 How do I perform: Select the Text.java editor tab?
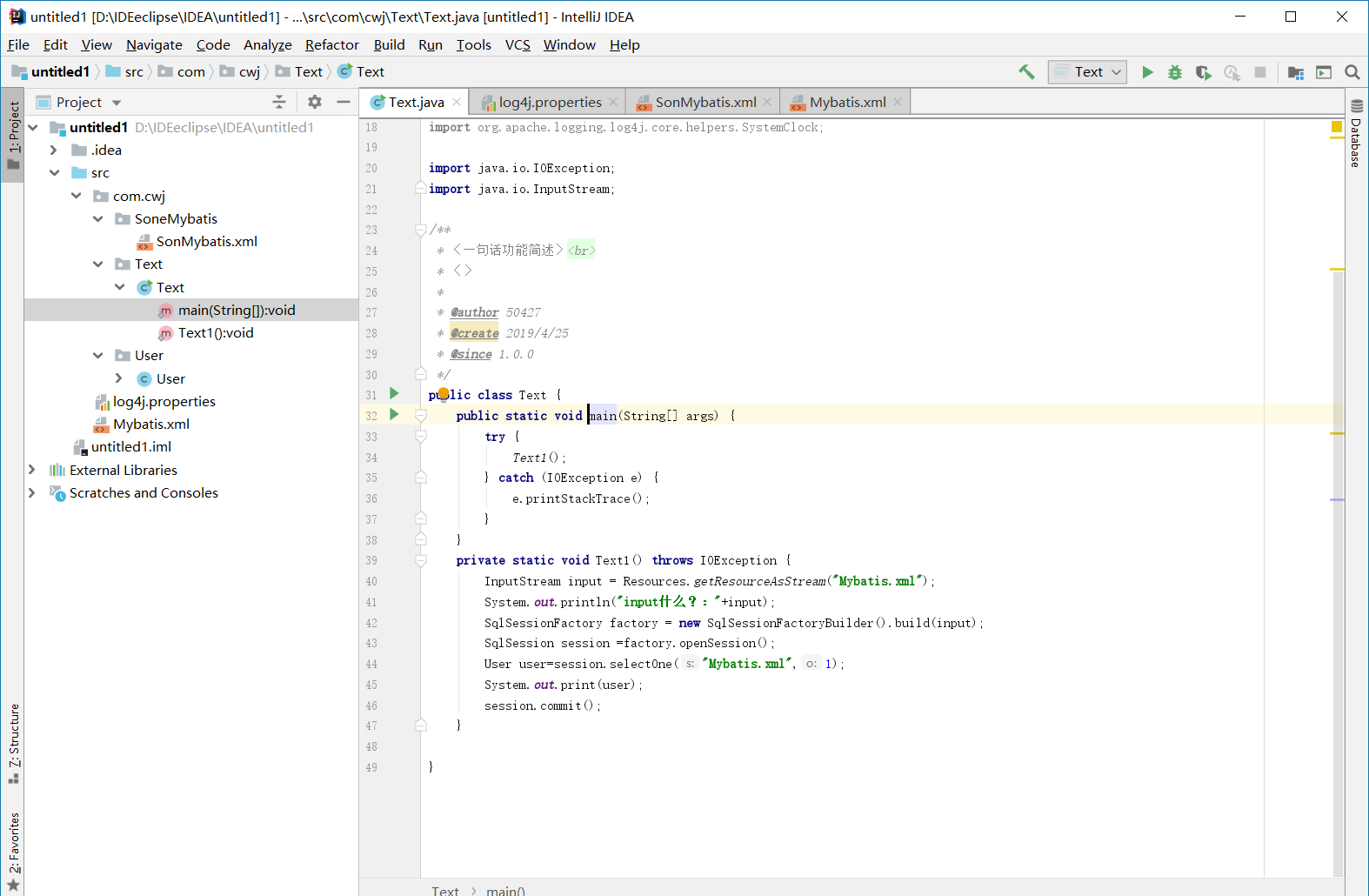point(417,102)
